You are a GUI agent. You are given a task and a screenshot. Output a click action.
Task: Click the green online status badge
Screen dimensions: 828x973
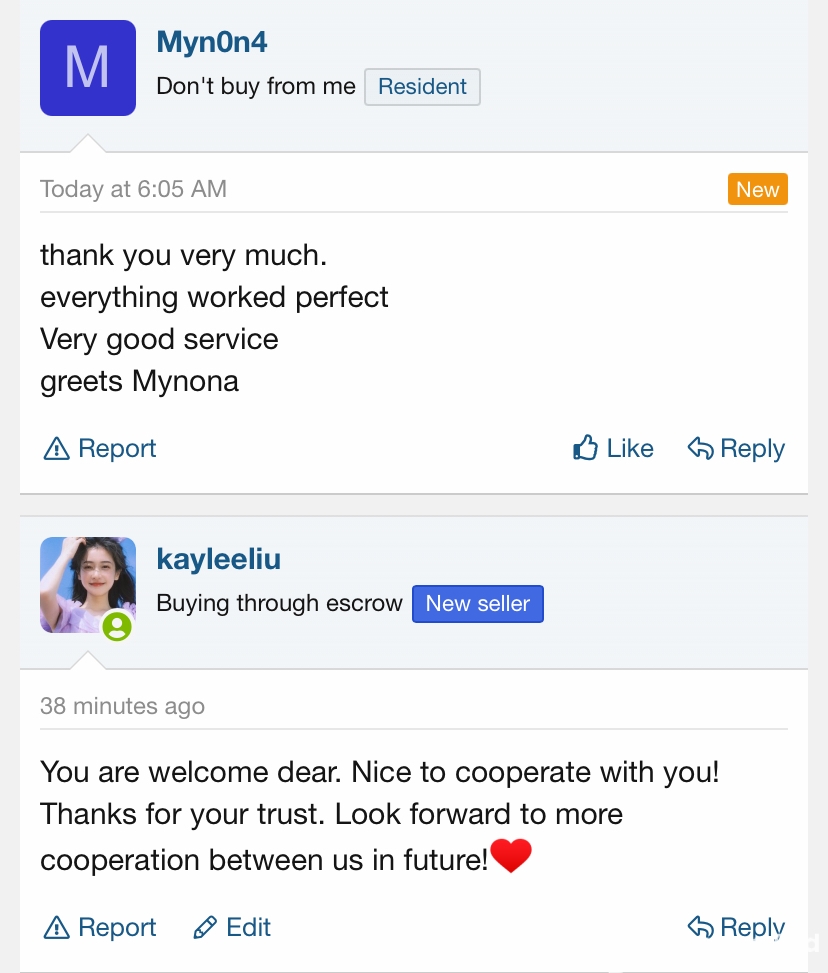[x=117, y=626]
